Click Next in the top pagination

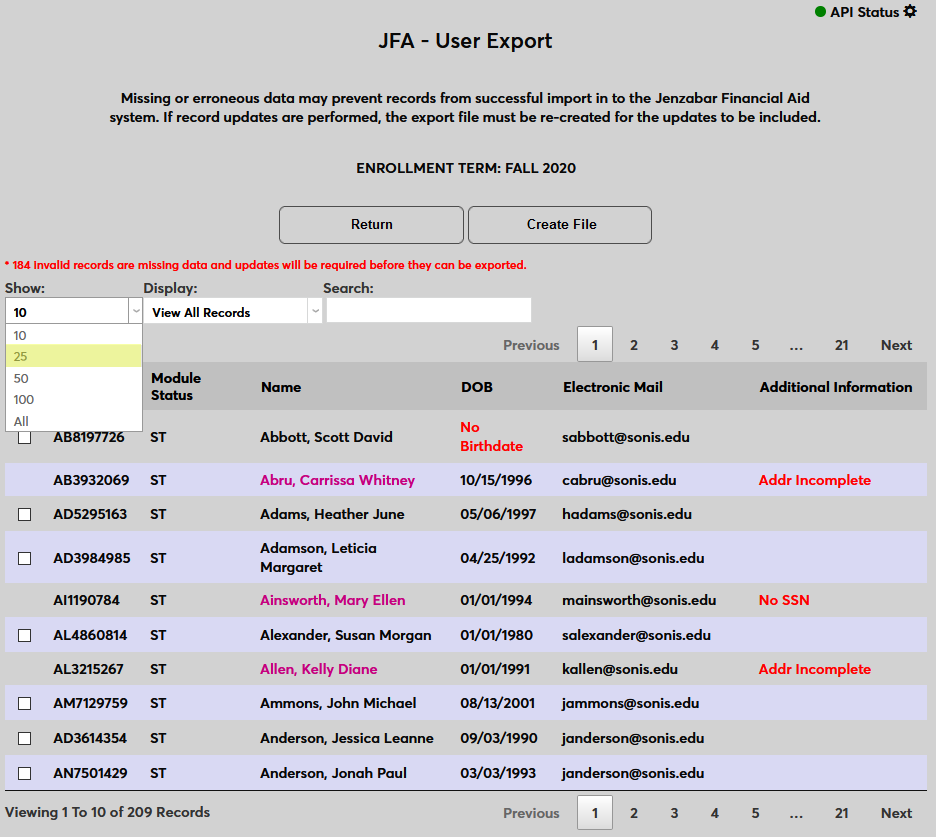pyautogui.click(x=896, y=345)
